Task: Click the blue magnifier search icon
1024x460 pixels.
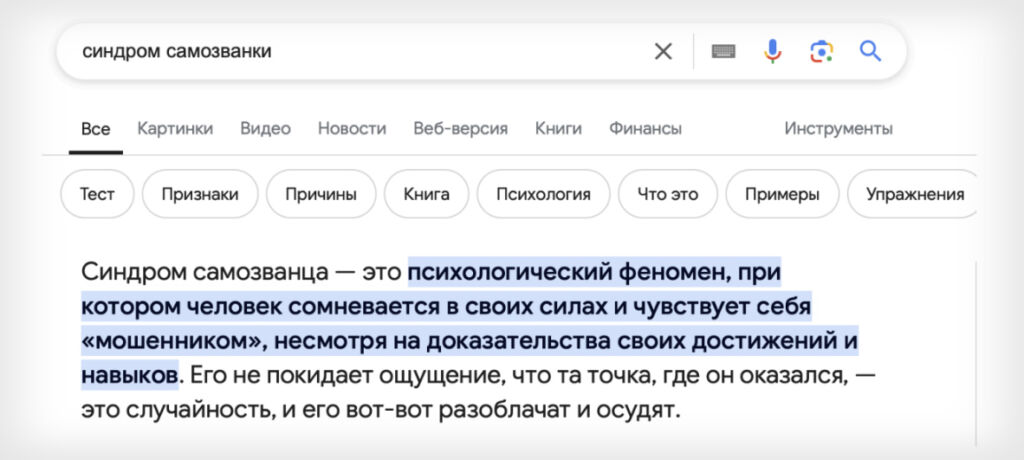Action: click(870, 51)
